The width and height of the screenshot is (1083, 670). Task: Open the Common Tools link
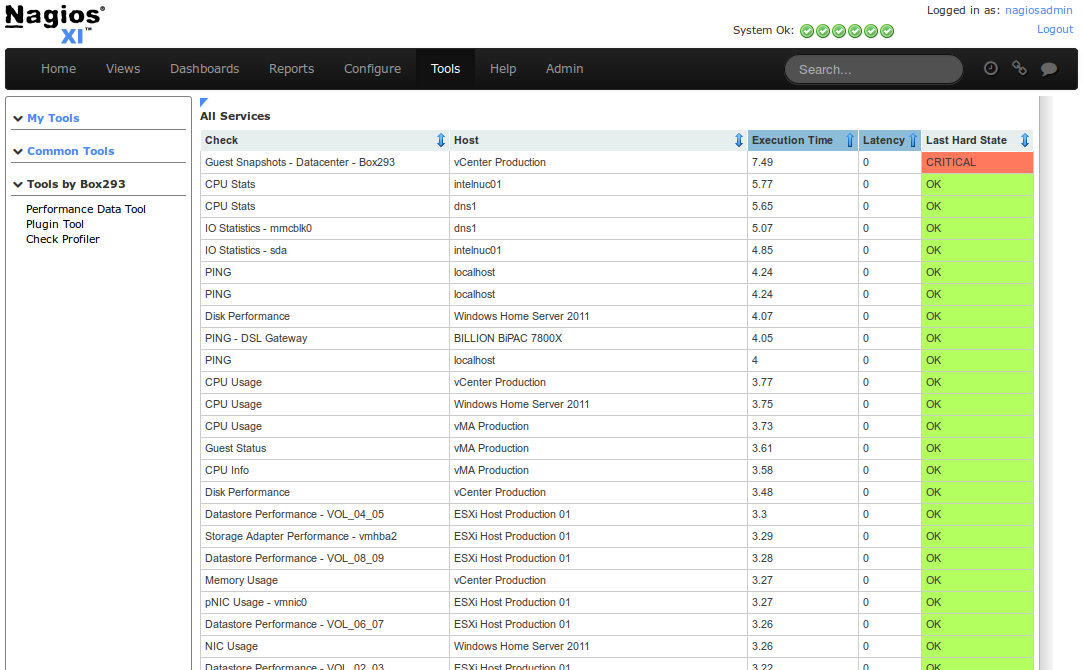pos(70,151)
